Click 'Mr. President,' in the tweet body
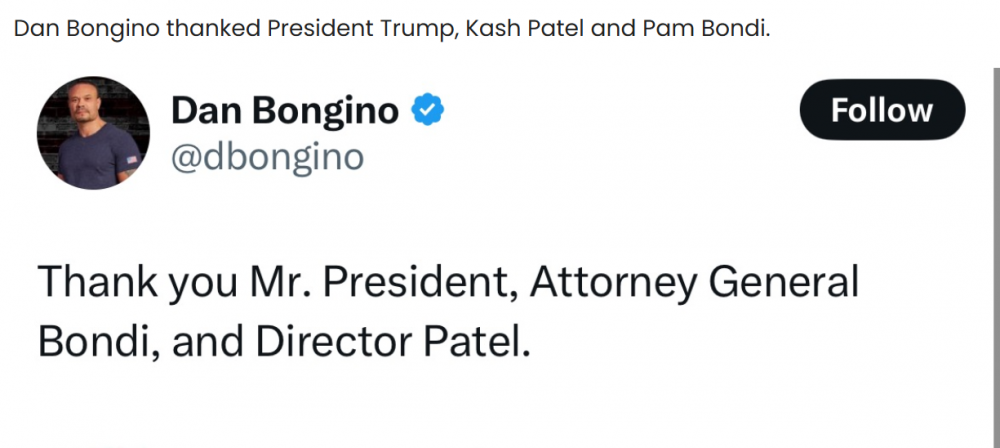 383,282
